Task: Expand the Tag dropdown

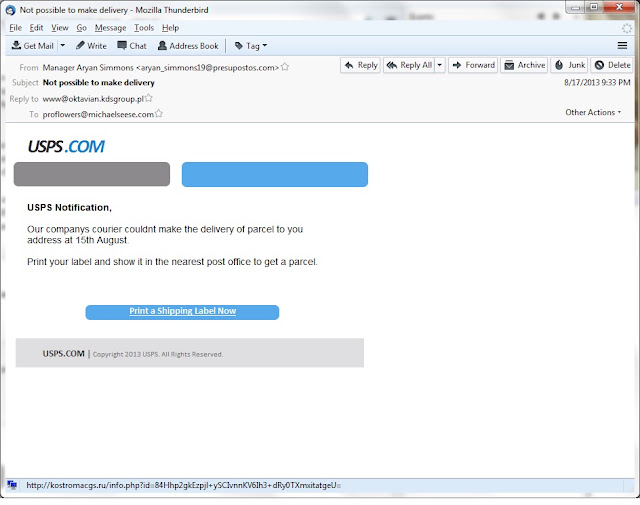Action: (x=251, y=46)
